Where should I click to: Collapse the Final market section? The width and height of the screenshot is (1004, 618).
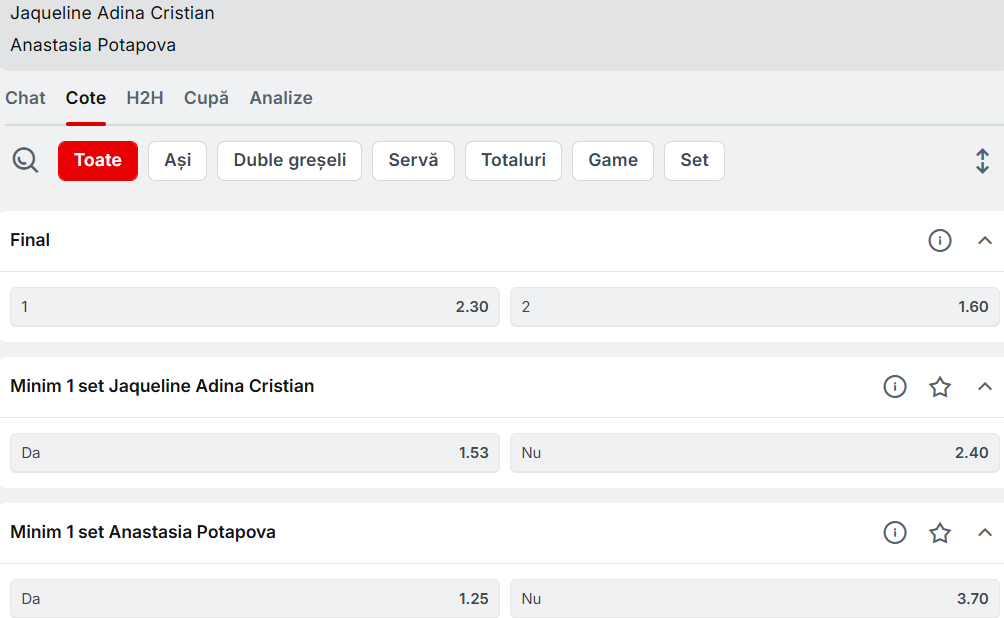[x=985, y=241]
